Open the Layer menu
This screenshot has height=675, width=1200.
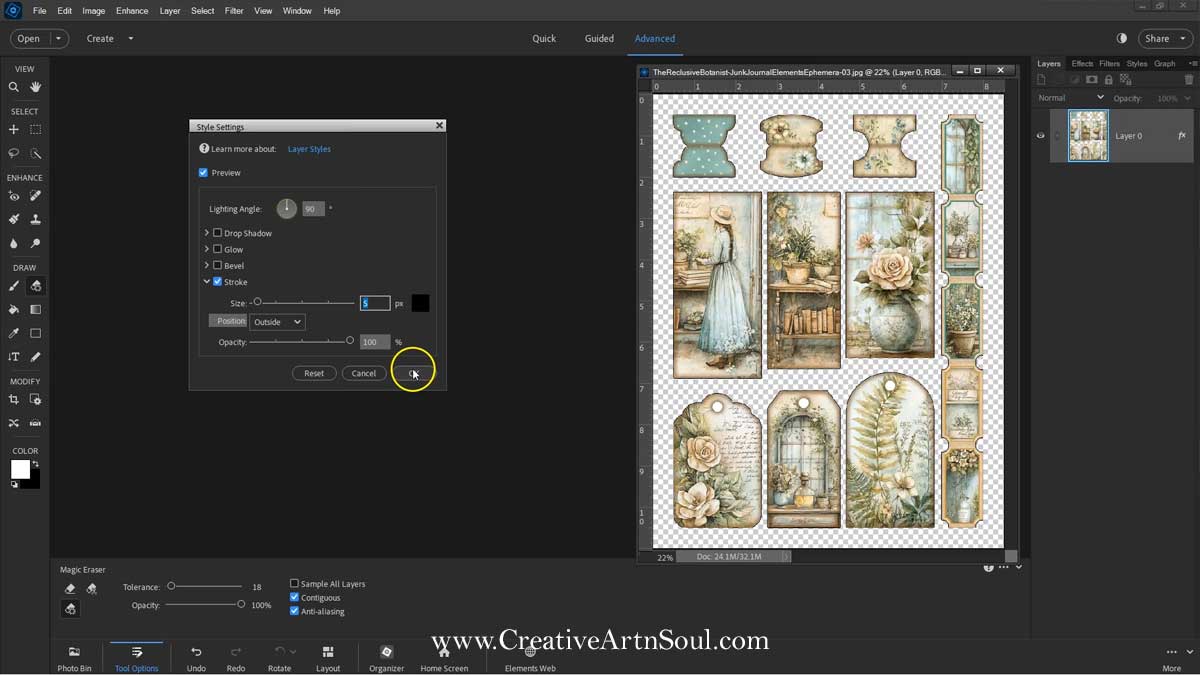click(170, 11)
